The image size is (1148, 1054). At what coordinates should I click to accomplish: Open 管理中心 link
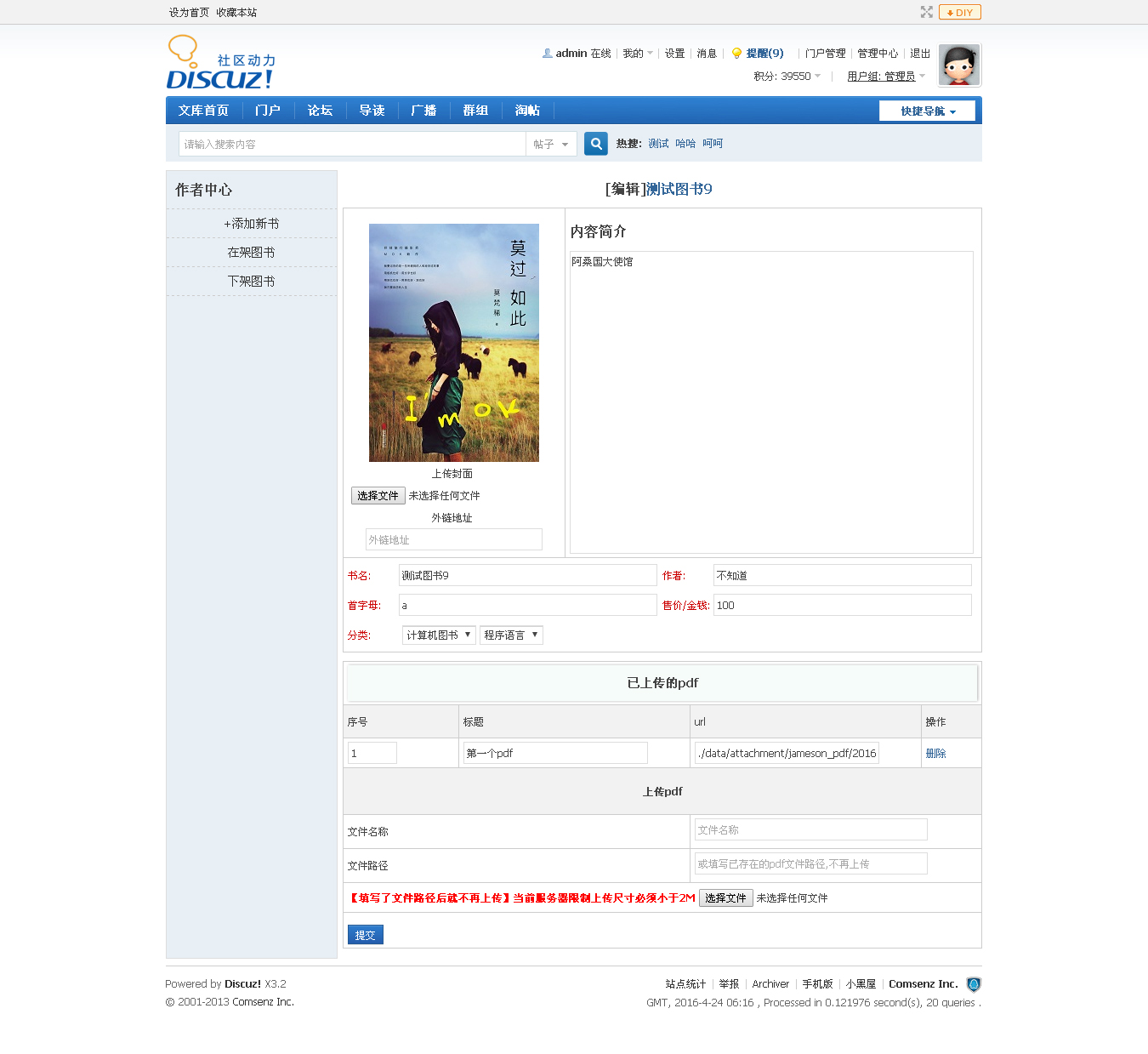coord(878,53)
